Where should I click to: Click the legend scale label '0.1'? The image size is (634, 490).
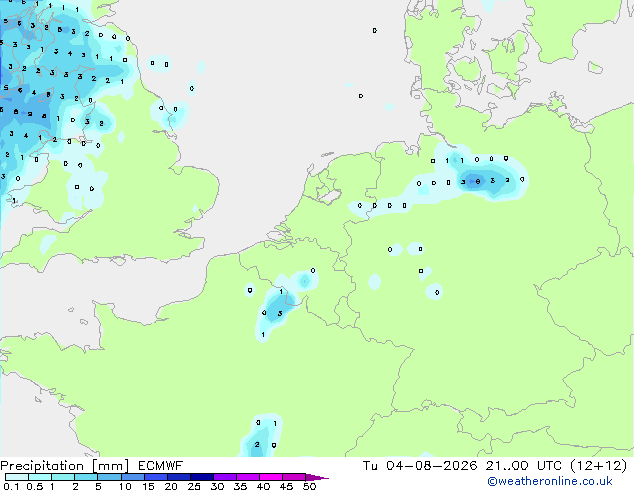[x=11, y=486]
